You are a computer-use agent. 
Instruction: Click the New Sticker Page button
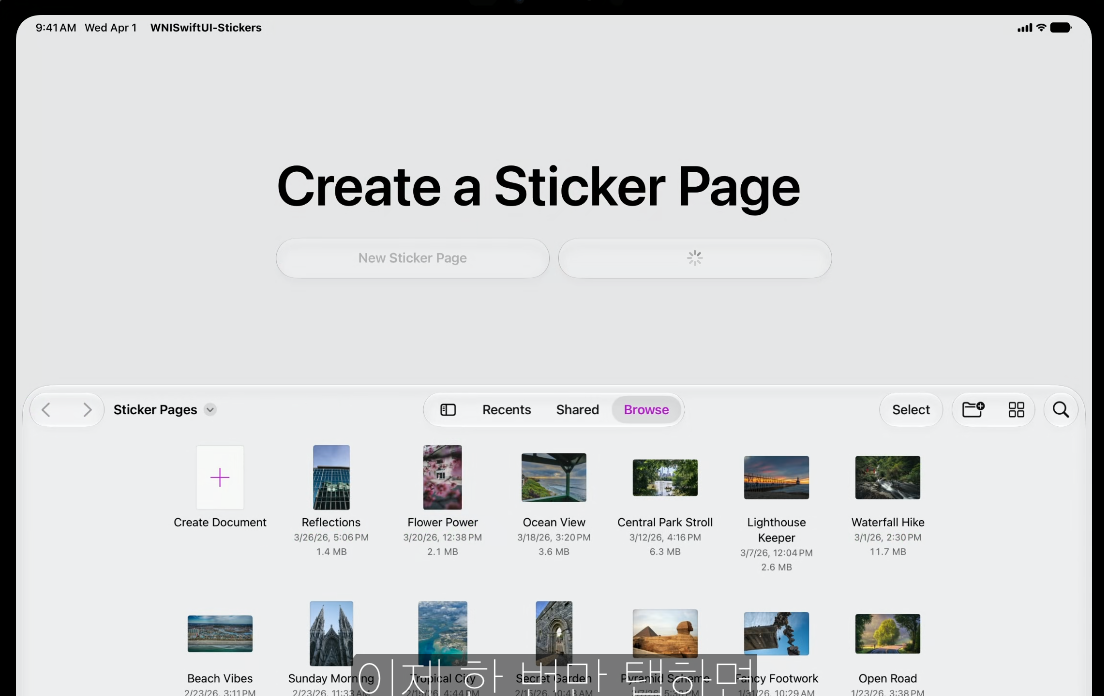[x=413, y=258]
